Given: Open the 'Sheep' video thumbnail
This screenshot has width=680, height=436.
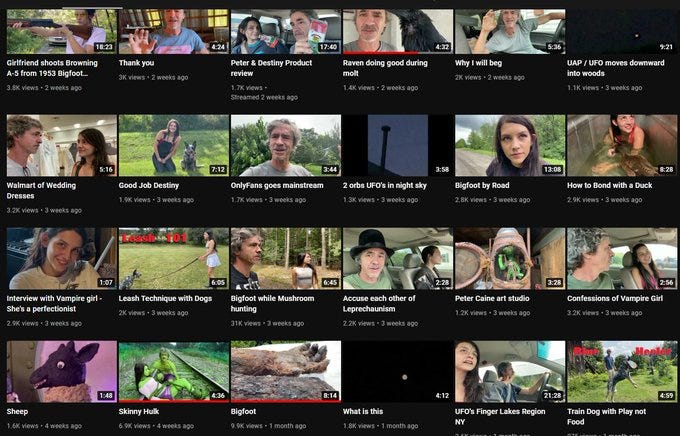Looking at the screenshot, I should (x=62, y=372).
